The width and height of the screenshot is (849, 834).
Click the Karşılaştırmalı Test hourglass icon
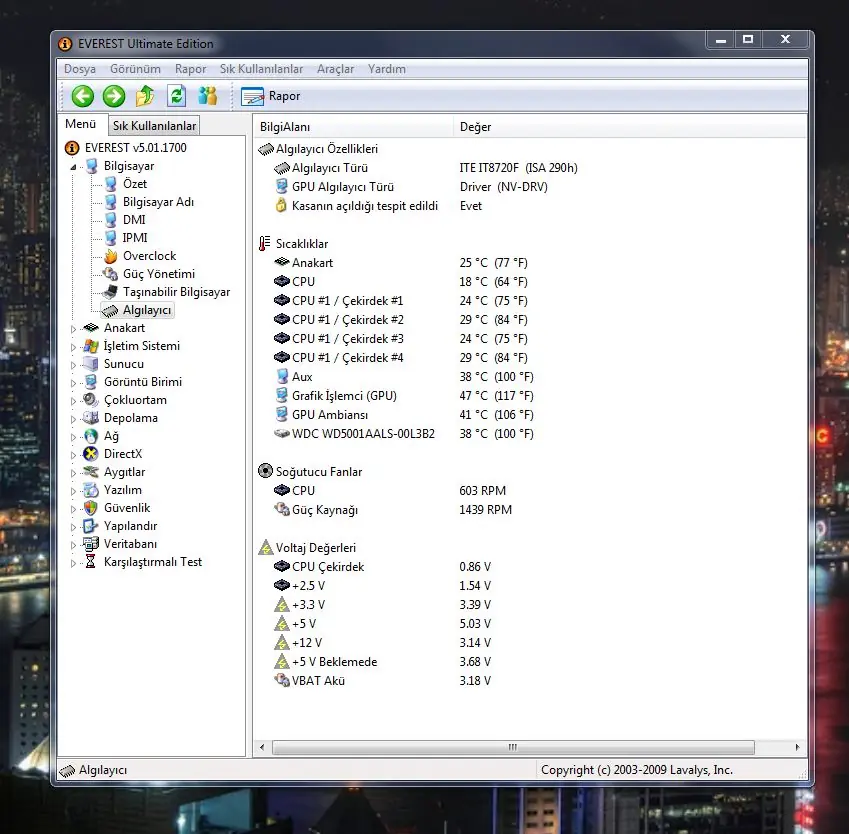[x=90, y=562]
